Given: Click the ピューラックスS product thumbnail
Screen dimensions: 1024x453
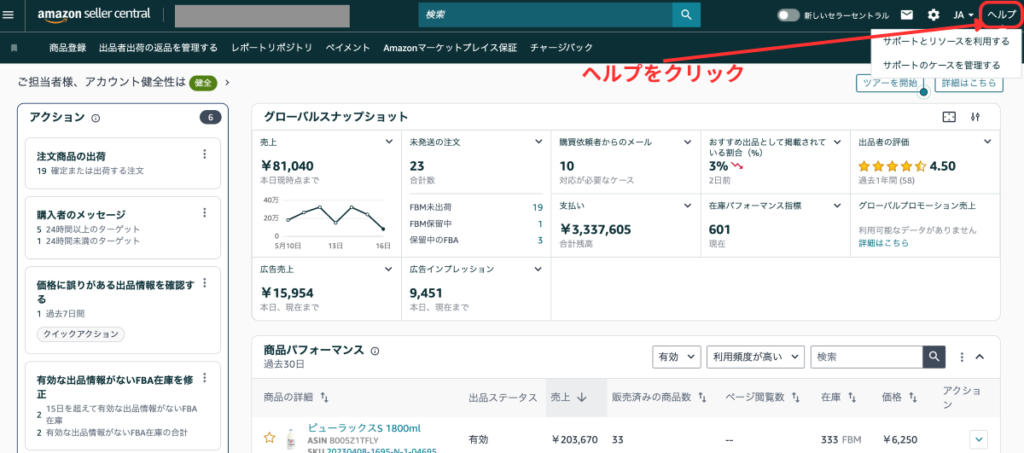Looking at the screenshot, I should click(290, 439).
